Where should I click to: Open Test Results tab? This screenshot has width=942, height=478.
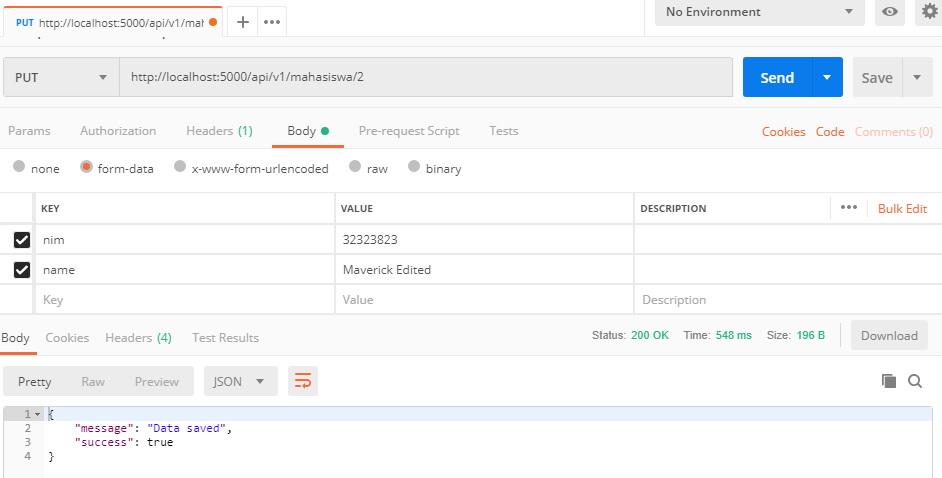(225, 337)
